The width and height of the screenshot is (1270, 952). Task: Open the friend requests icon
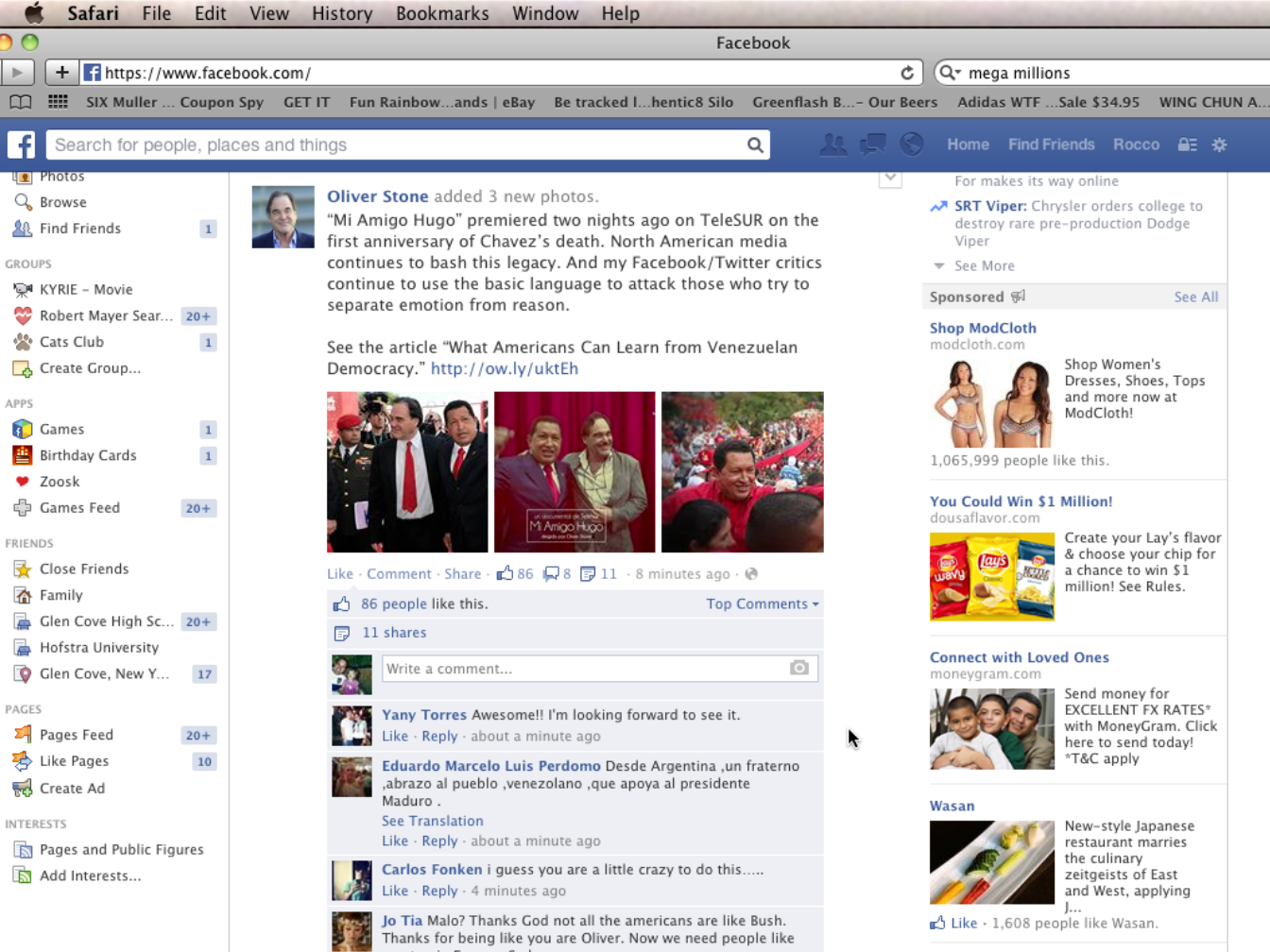pos(832,144)
